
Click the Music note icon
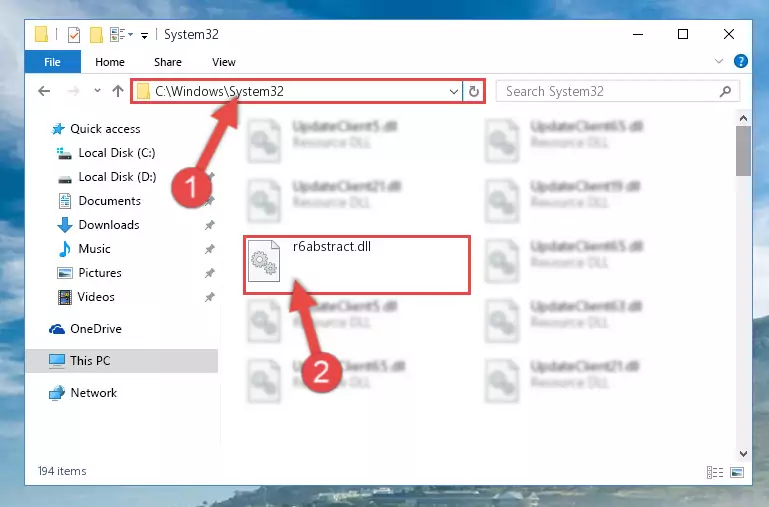click(65, 249)
